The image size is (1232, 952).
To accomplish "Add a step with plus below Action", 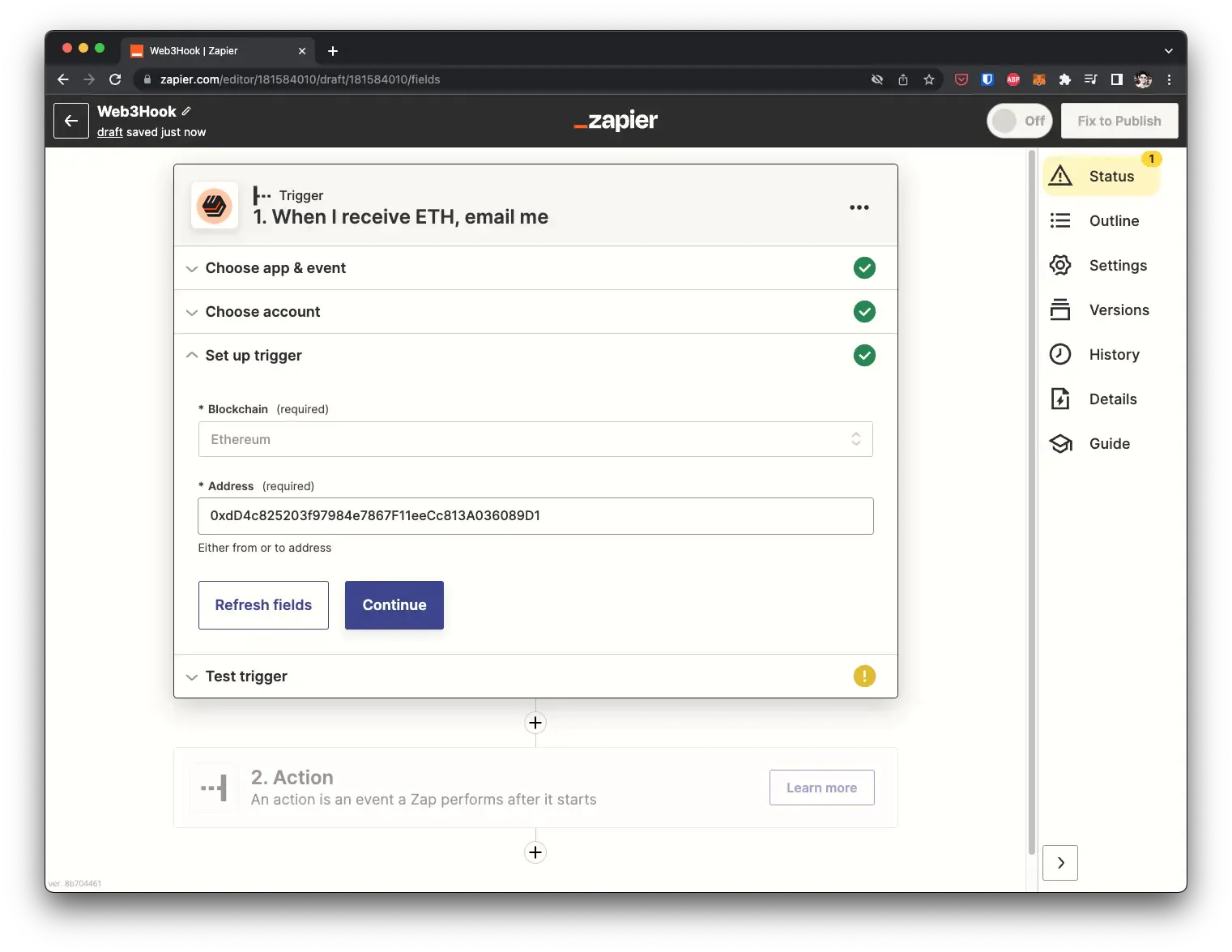I will tap(535, 852).
